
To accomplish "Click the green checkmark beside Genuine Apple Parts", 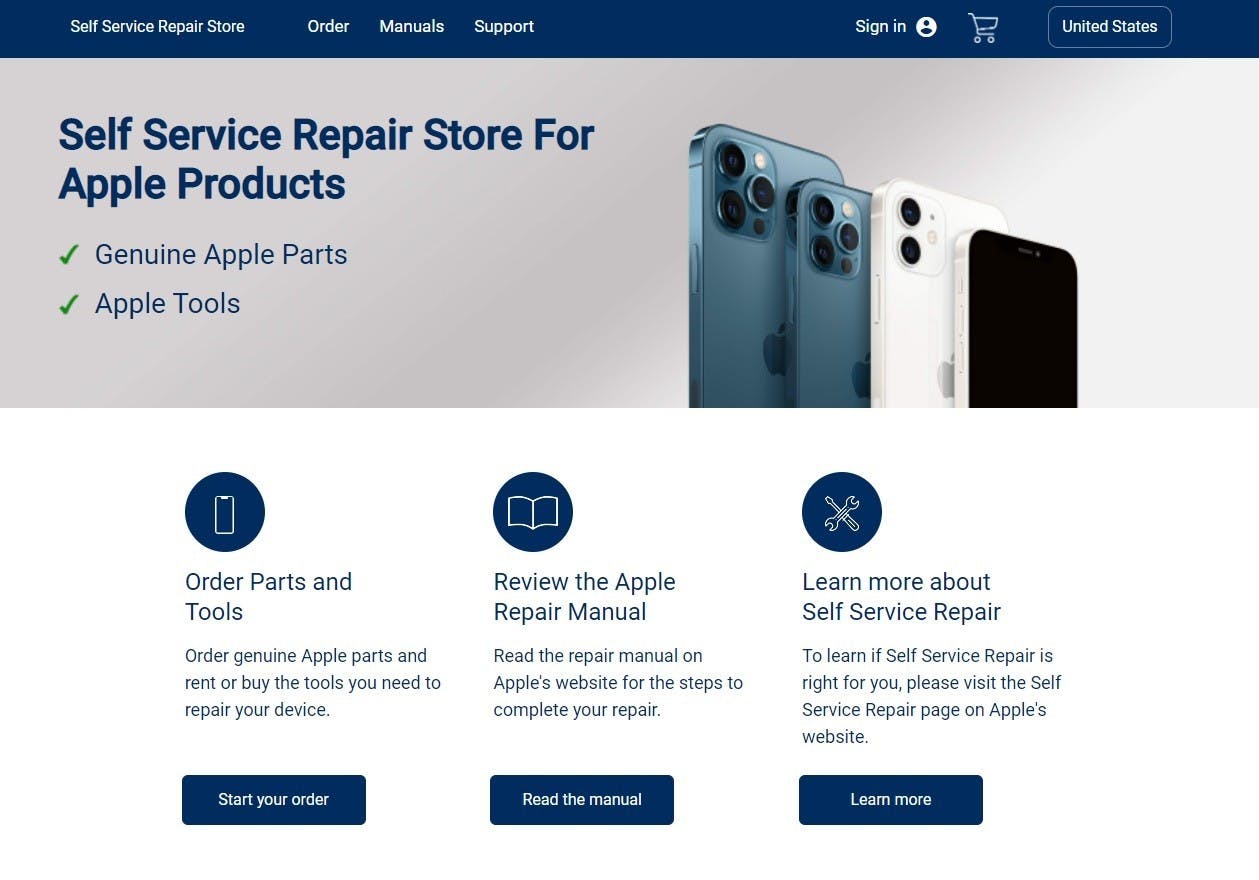I will pos(69,255).
